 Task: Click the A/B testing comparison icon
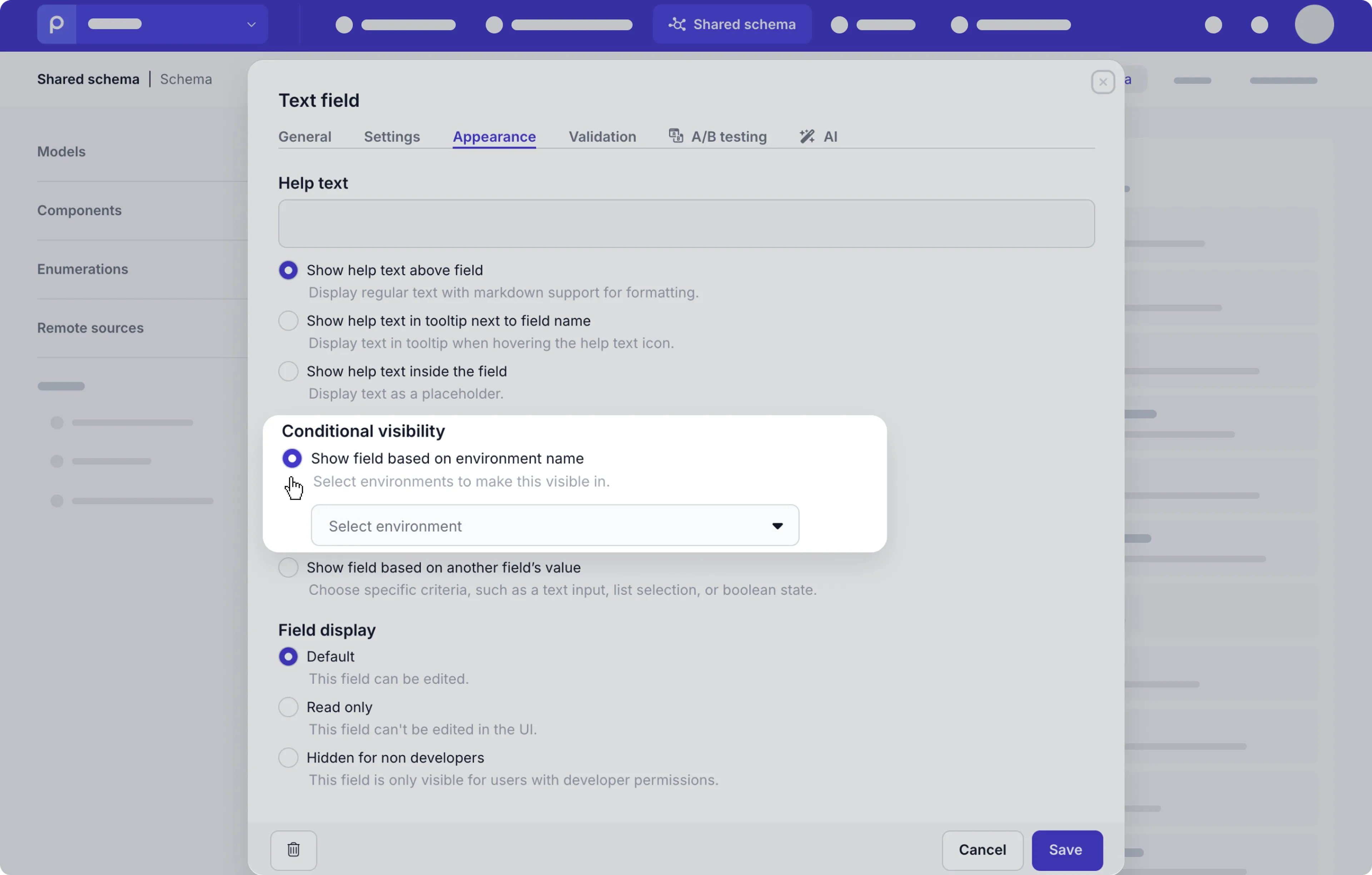click(x=676, y=136)
